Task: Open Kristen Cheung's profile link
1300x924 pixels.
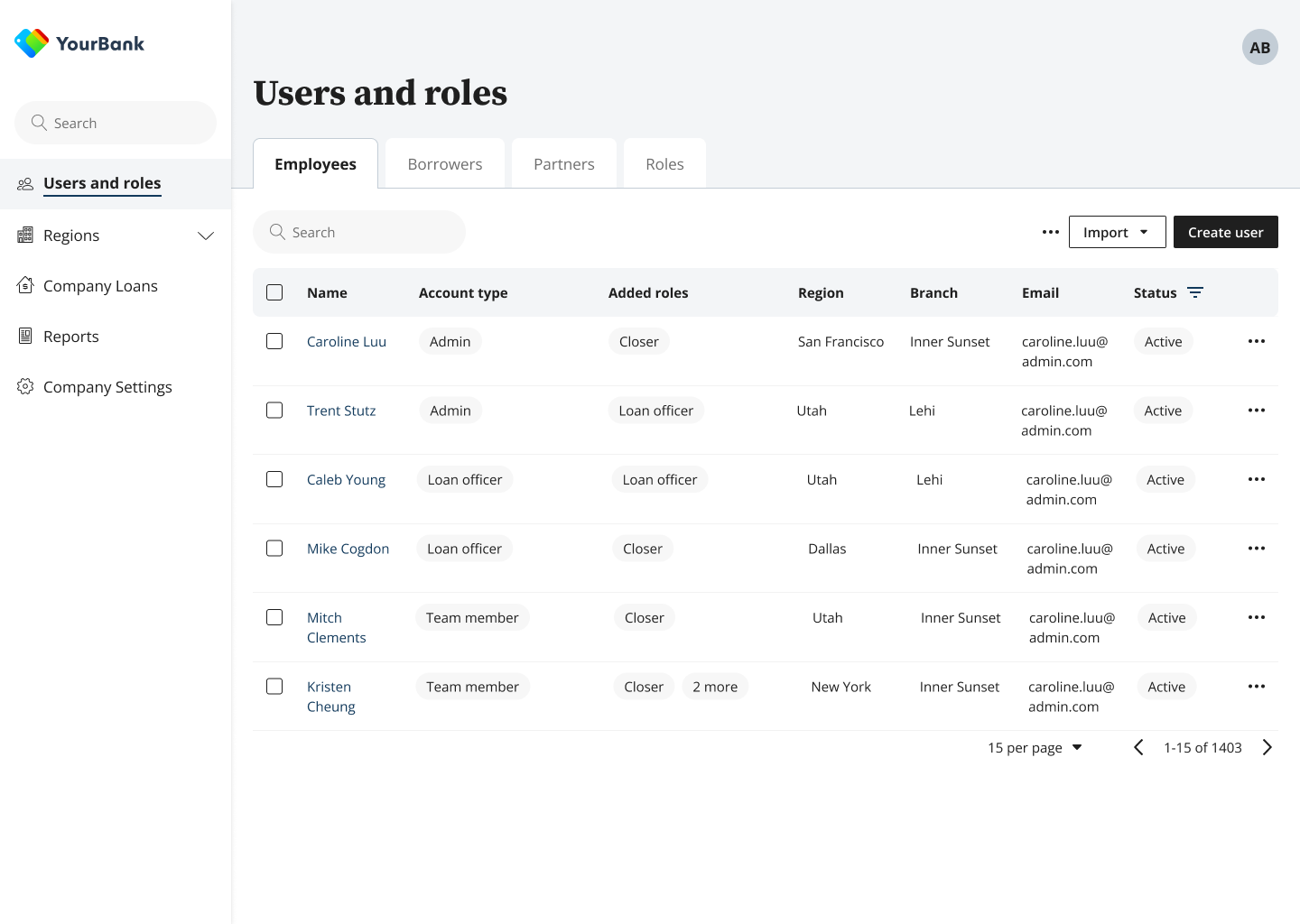Action: (330, 696)
